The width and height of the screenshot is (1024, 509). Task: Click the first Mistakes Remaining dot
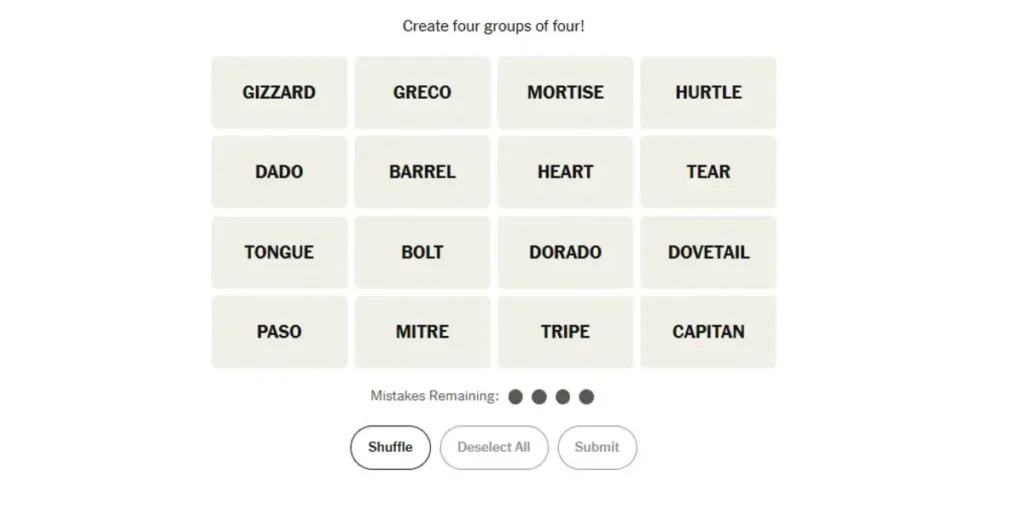[516, 397]
